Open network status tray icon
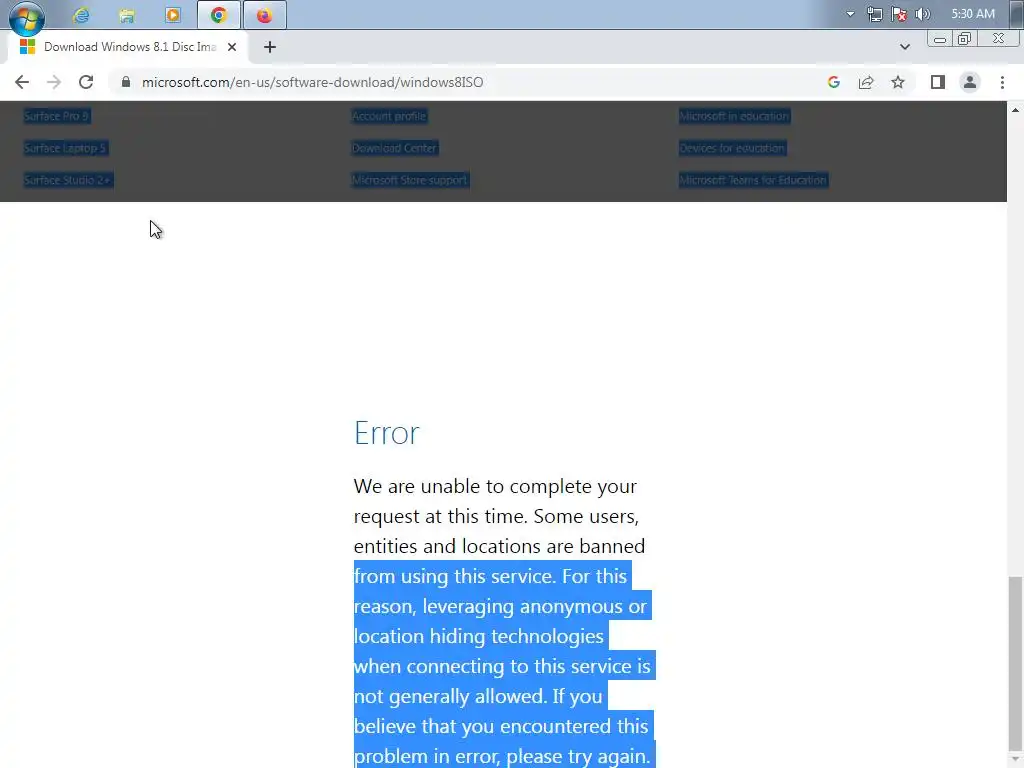This screenshot has height=768, width=1024. [x=875, y=14]
